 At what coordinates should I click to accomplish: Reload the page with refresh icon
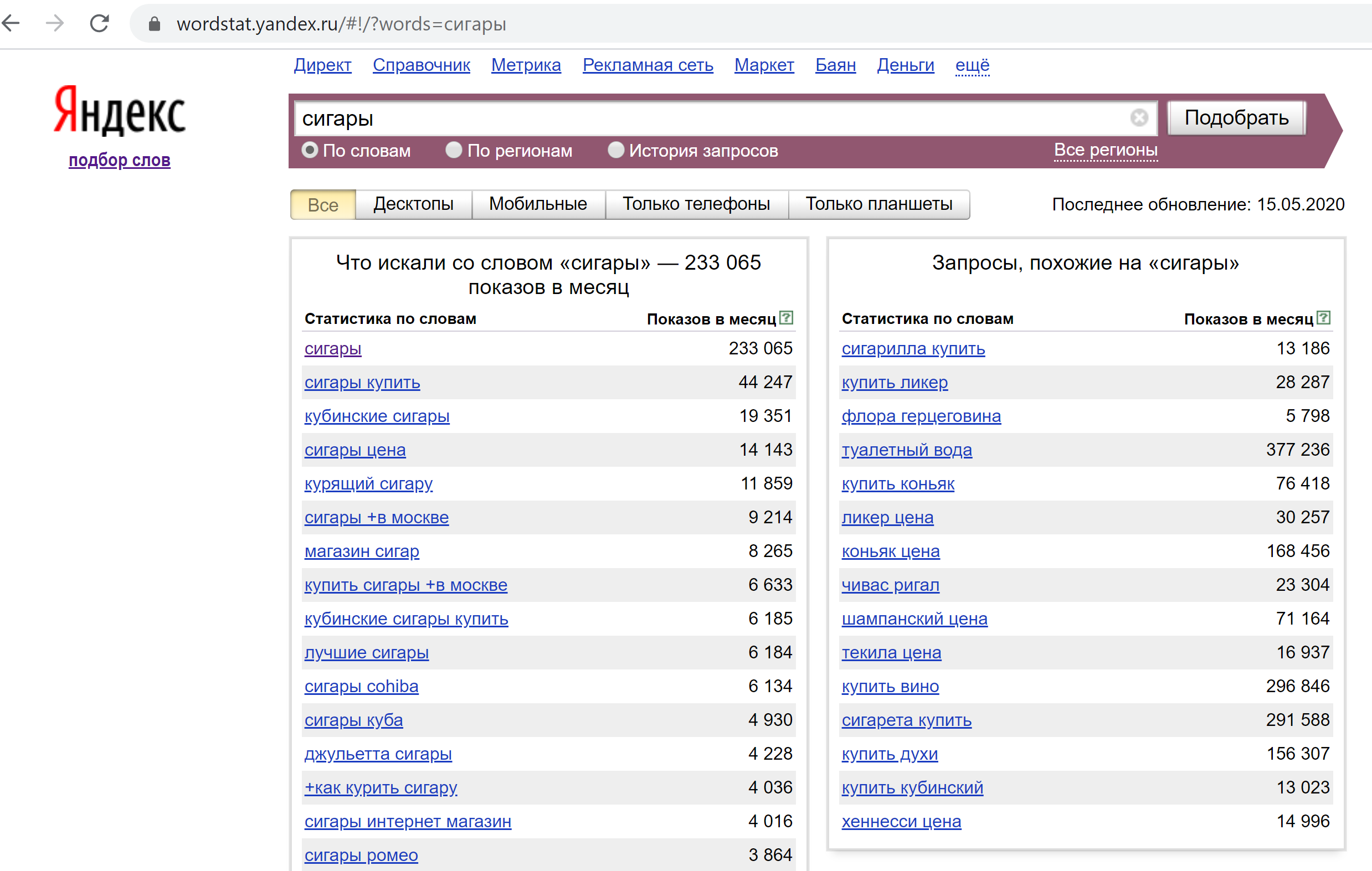pyautogui.click(x=100, y=23)
